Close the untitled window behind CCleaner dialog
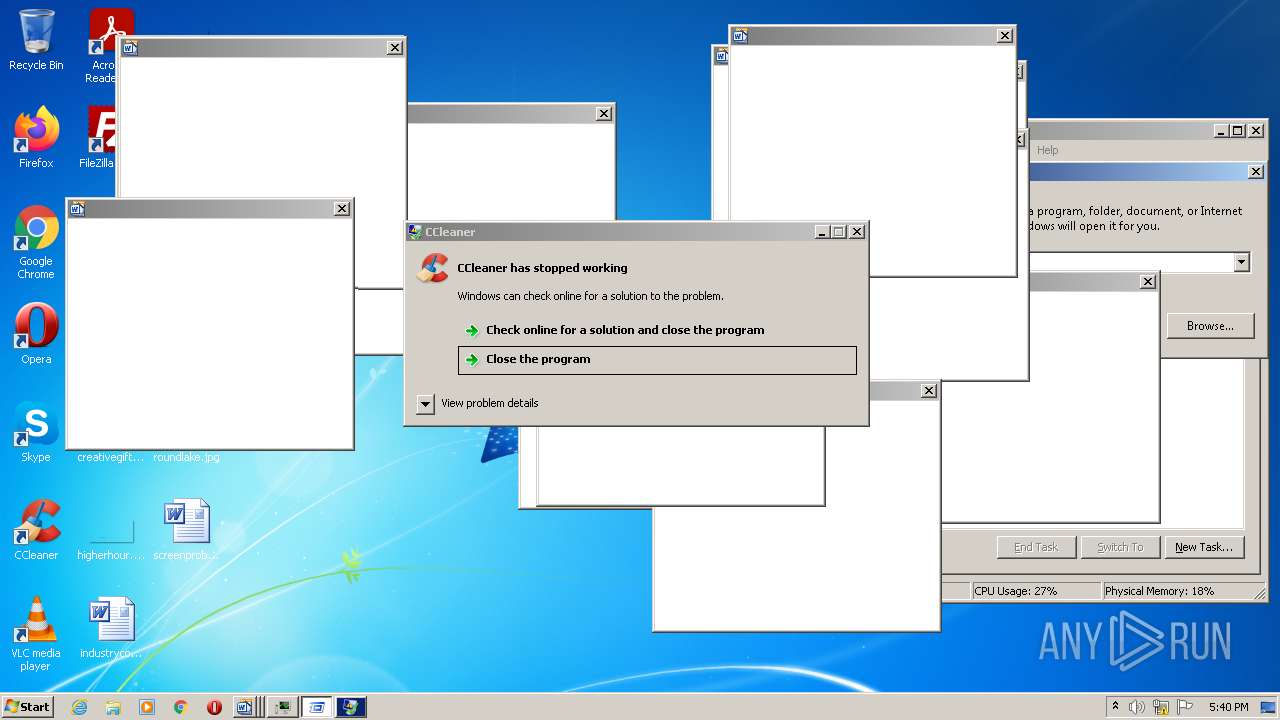Screen dimensions: 1280x720 pos(604,114)
